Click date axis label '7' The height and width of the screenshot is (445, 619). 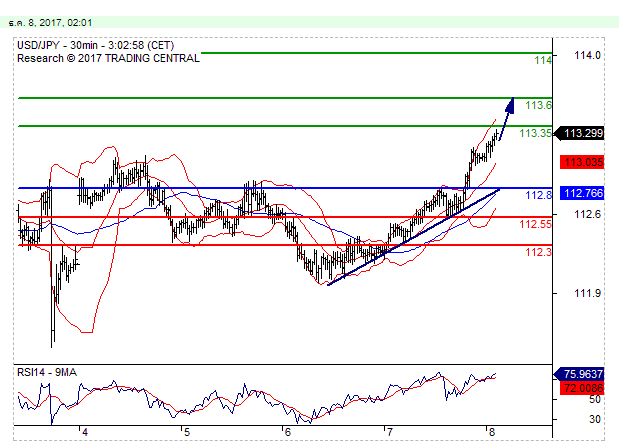tap(389, 432)
